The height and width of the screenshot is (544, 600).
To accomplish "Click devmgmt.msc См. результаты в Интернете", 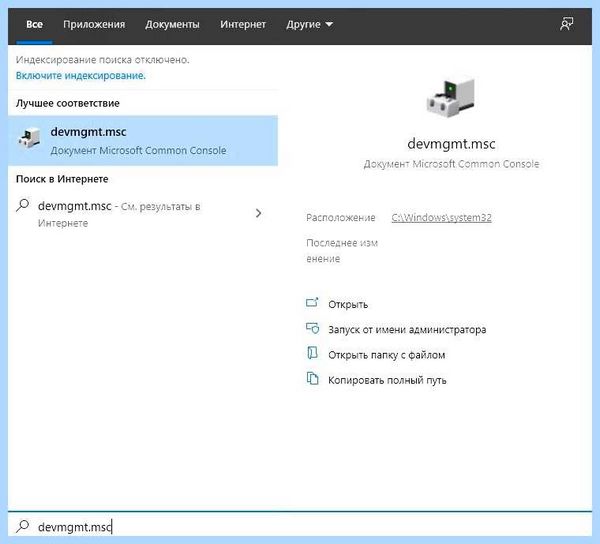I will click(143, 214).
